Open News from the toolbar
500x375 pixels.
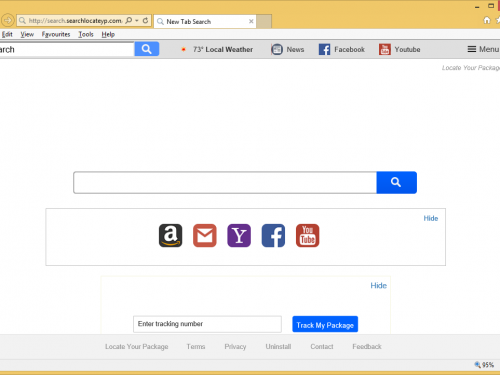288,49
